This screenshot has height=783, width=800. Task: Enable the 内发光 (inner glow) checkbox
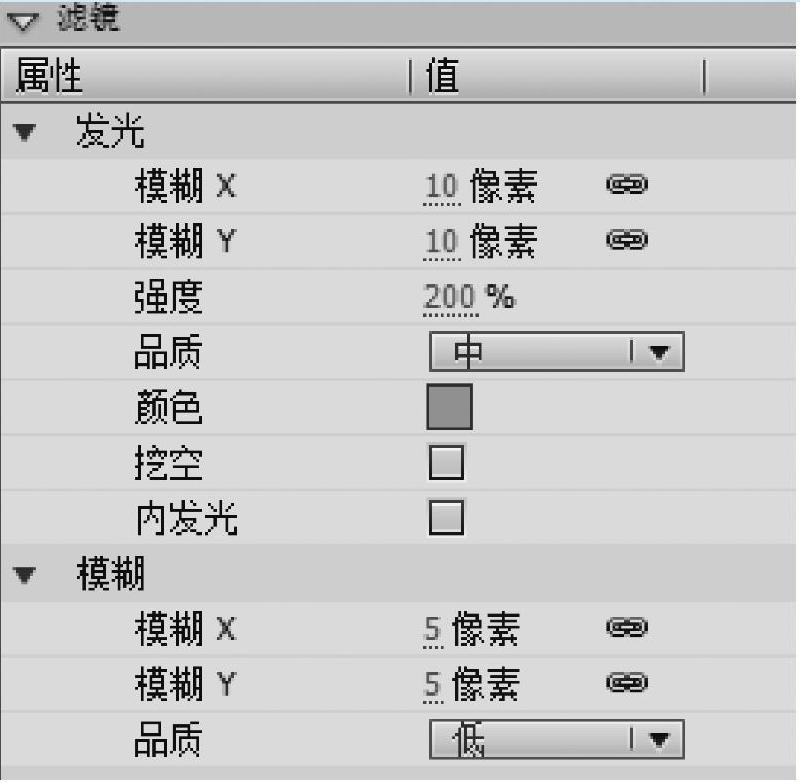tap(446, 518)
